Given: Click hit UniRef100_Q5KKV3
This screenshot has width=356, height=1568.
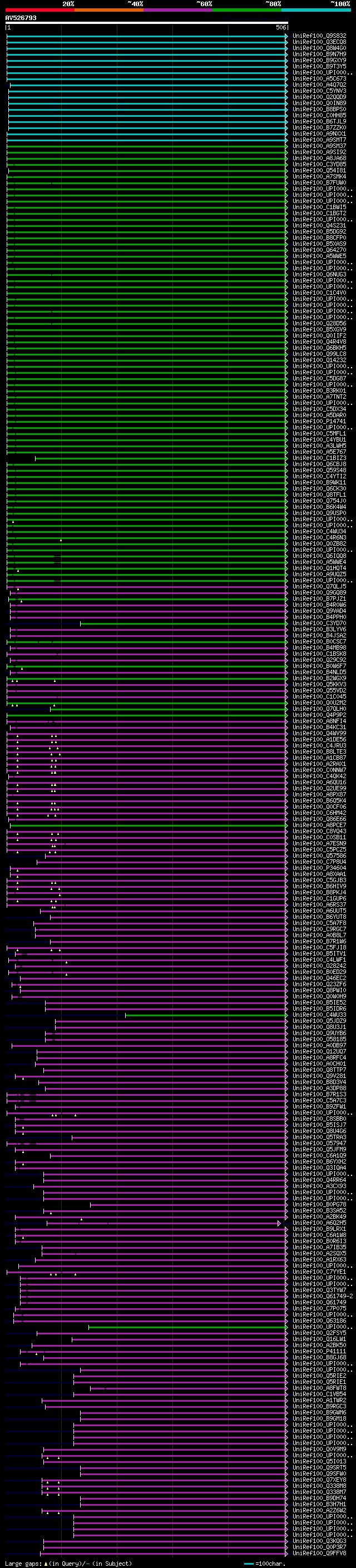Looking at the screenshot, I should 319,684.
